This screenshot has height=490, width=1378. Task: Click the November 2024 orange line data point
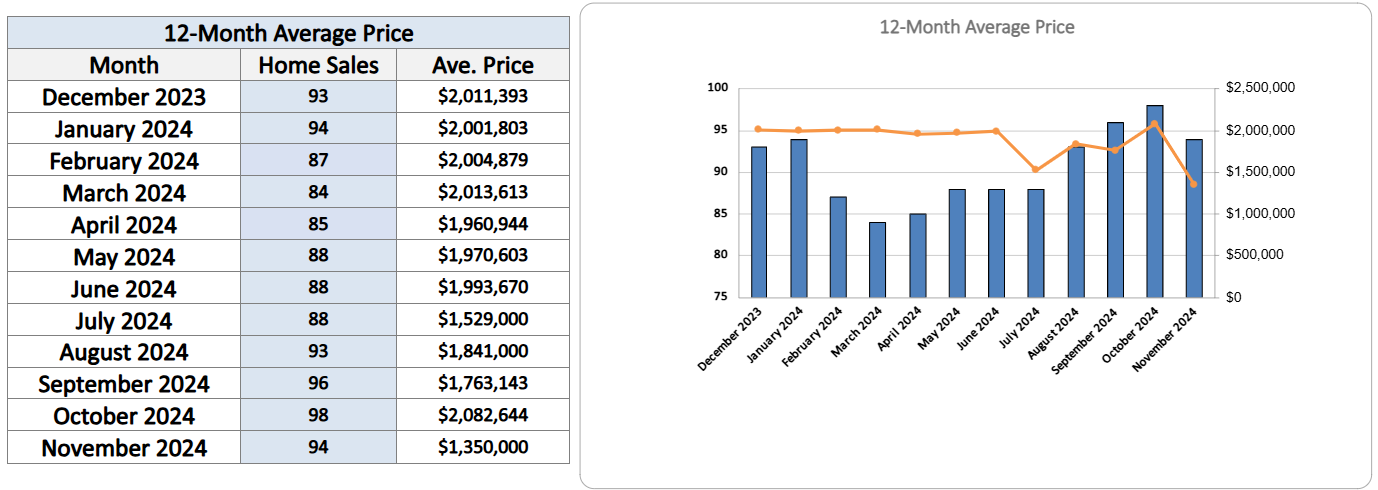coord(1194,184)
